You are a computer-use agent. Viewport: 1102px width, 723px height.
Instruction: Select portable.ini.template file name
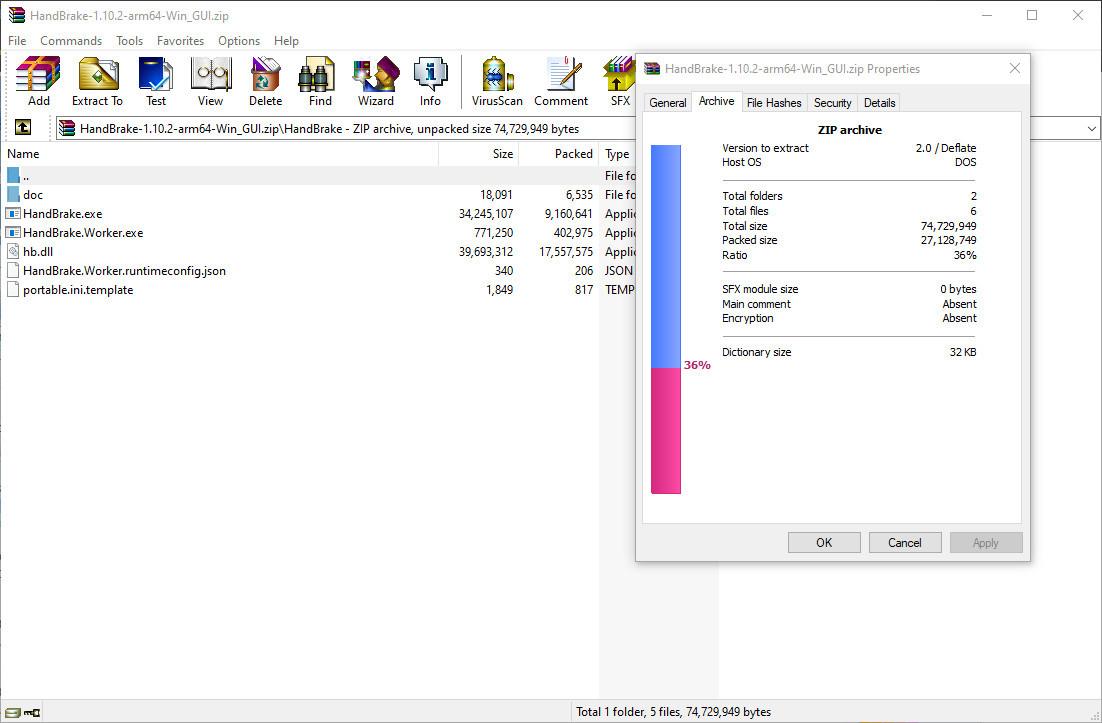[78, 289]
